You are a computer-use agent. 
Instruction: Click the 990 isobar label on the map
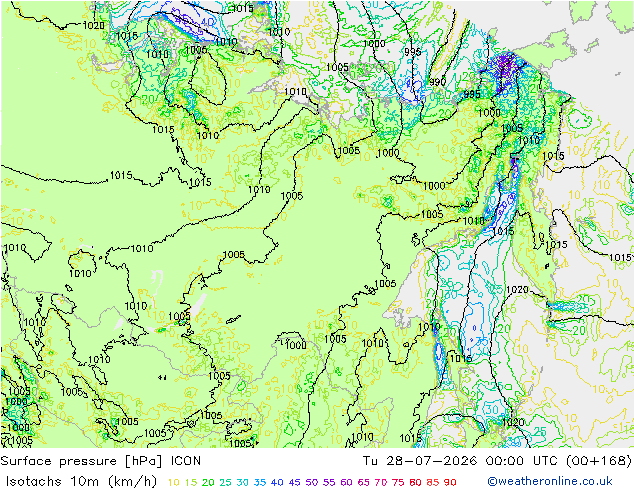pos(437,82)
